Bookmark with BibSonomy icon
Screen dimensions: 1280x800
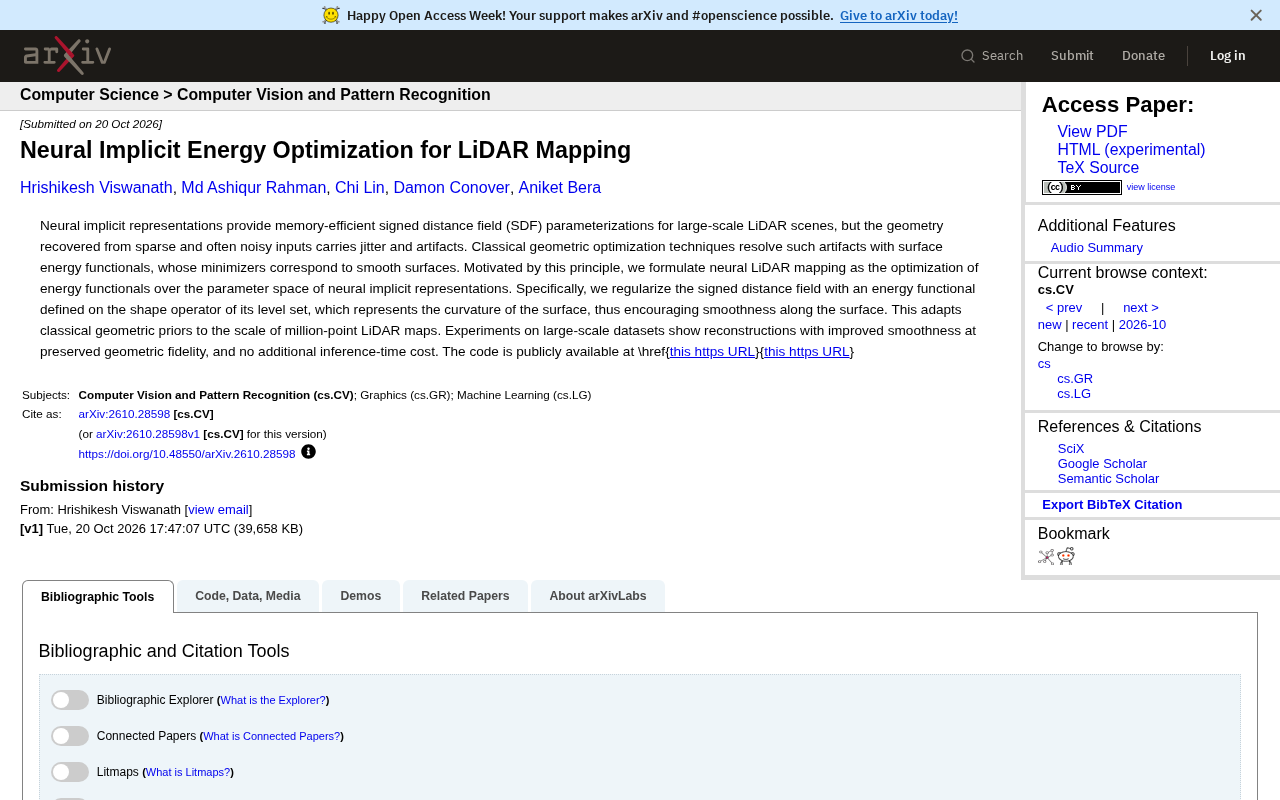[1046, 557]
